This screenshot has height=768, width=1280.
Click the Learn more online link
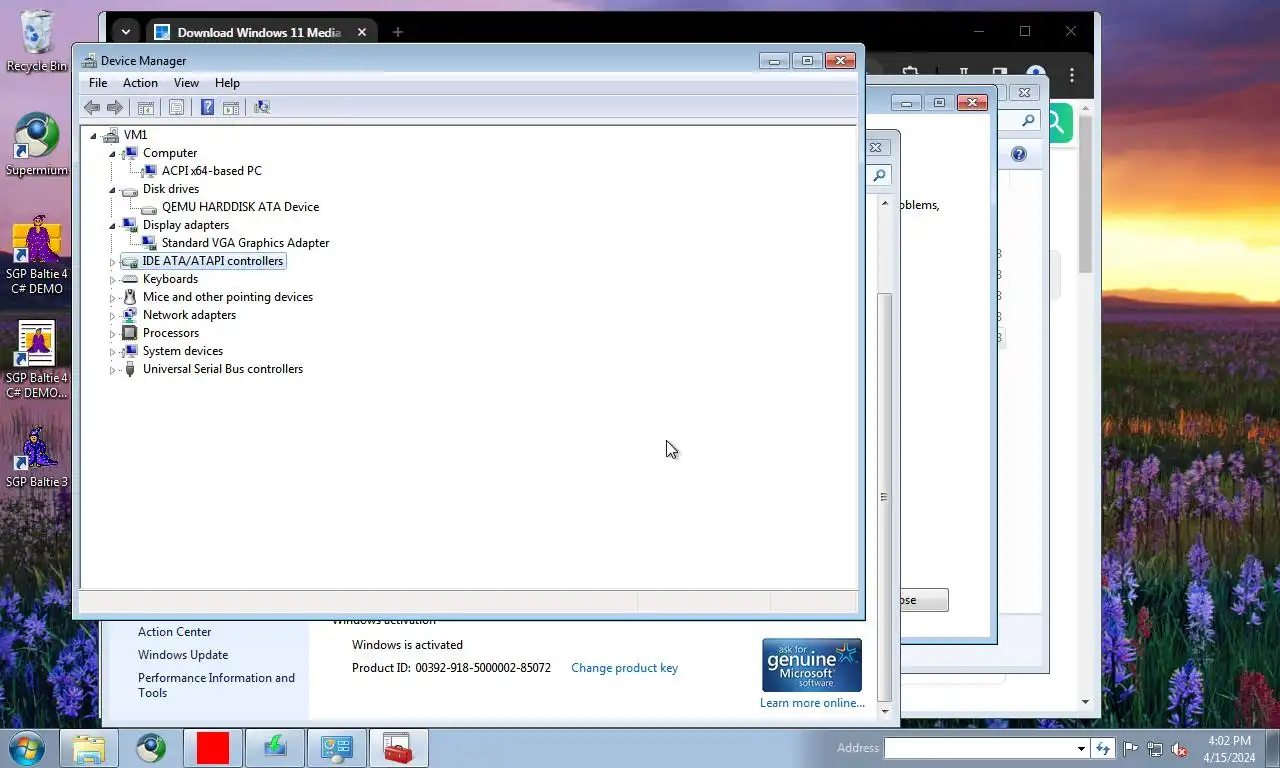(812, 703)
